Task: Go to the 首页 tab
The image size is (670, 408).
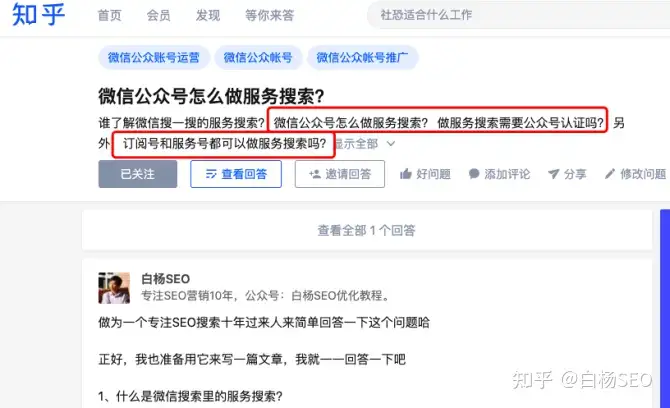Action: pos(109,15)
